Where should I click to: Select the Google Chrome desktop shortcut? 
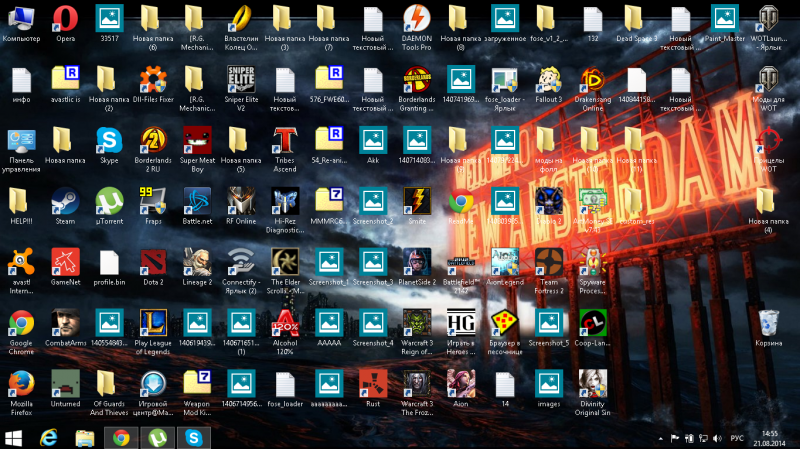point(21,323)
